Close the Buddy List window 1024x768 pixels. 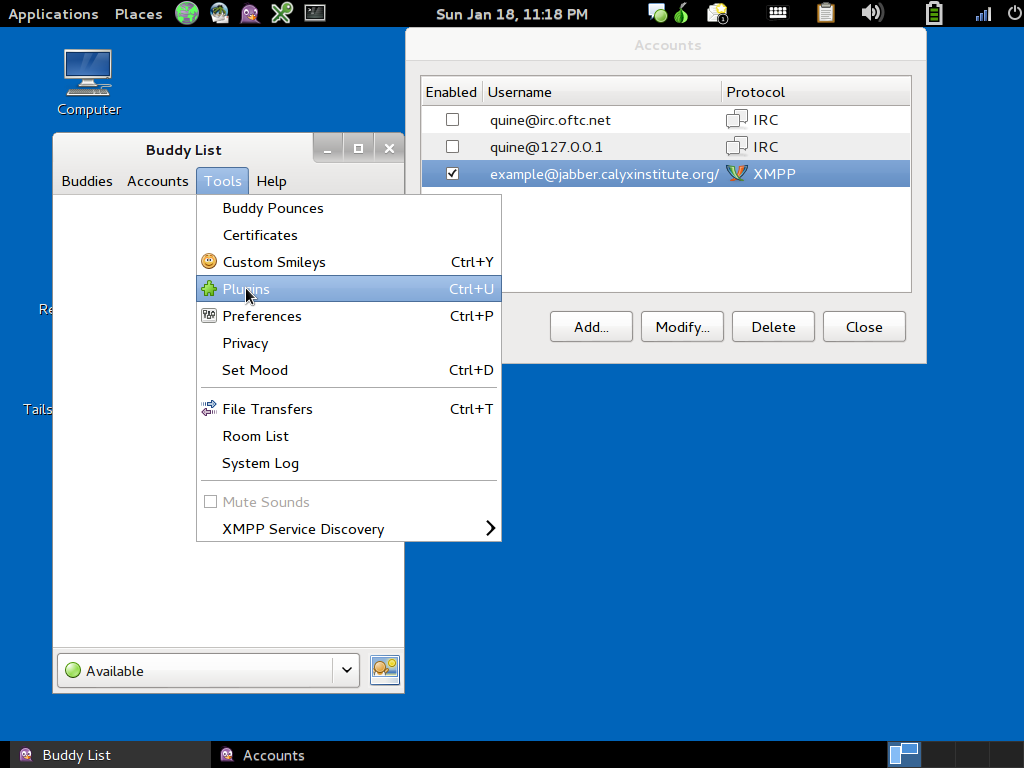tap(389, 149)
